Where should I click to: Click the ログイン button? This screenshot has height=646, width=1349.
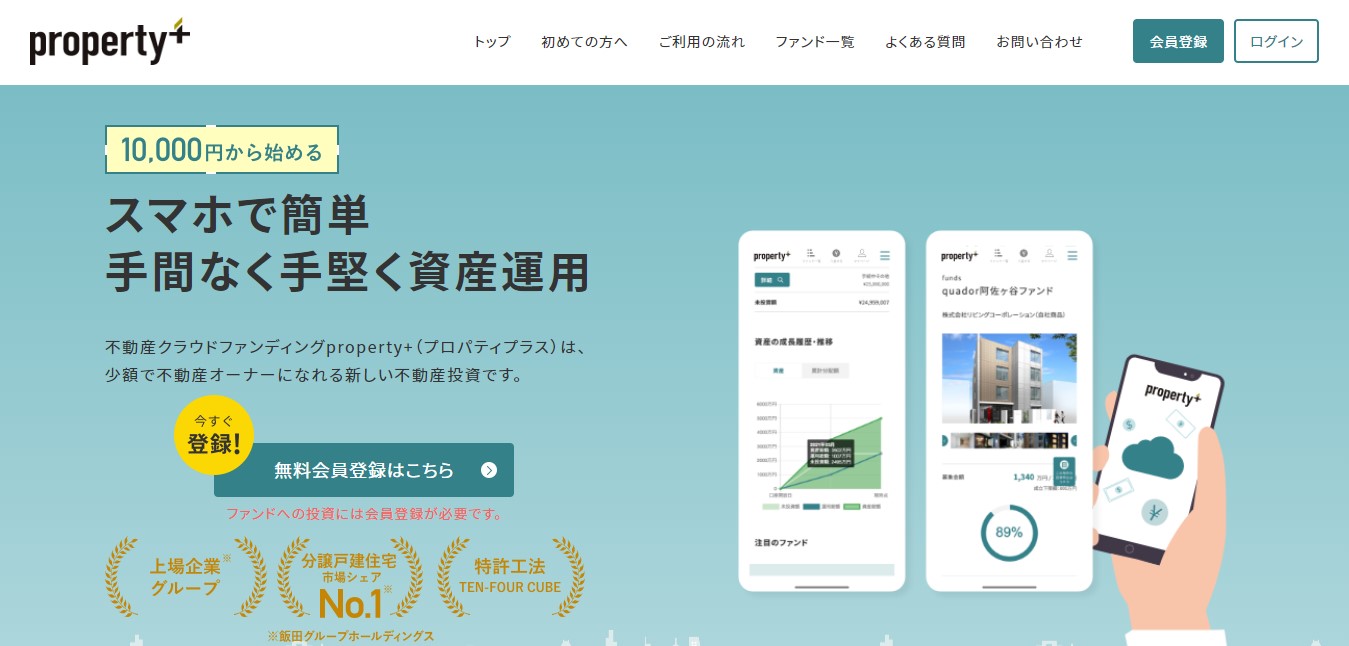tap(1276, 41)
